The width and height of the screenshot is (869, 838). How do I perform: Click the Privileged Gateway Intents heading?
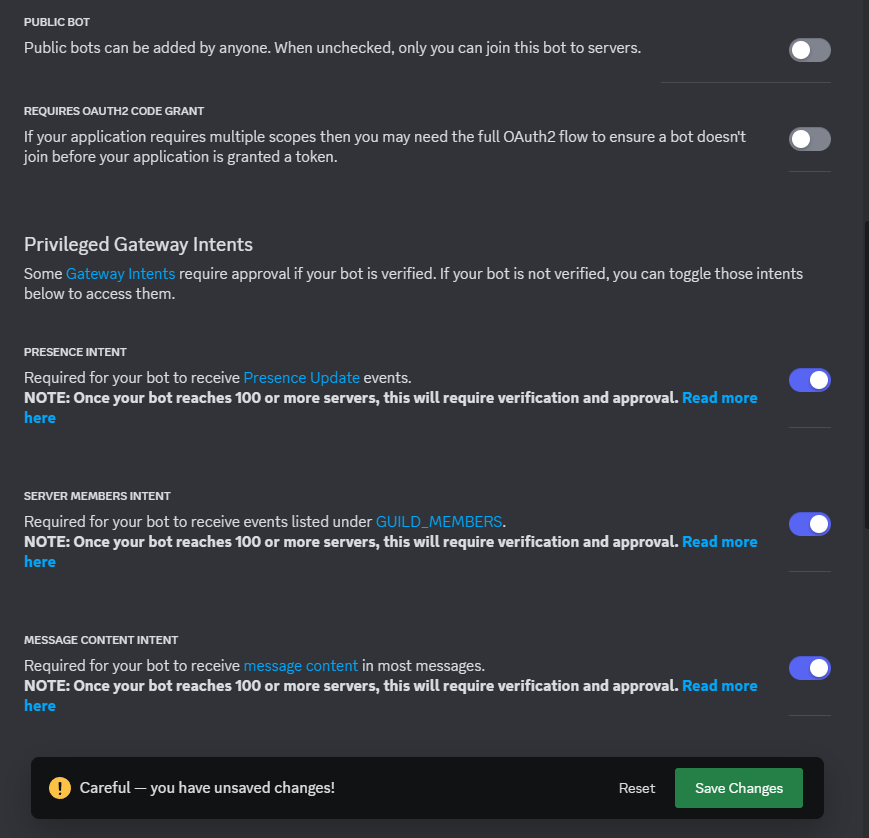click(x=138, y=244)
